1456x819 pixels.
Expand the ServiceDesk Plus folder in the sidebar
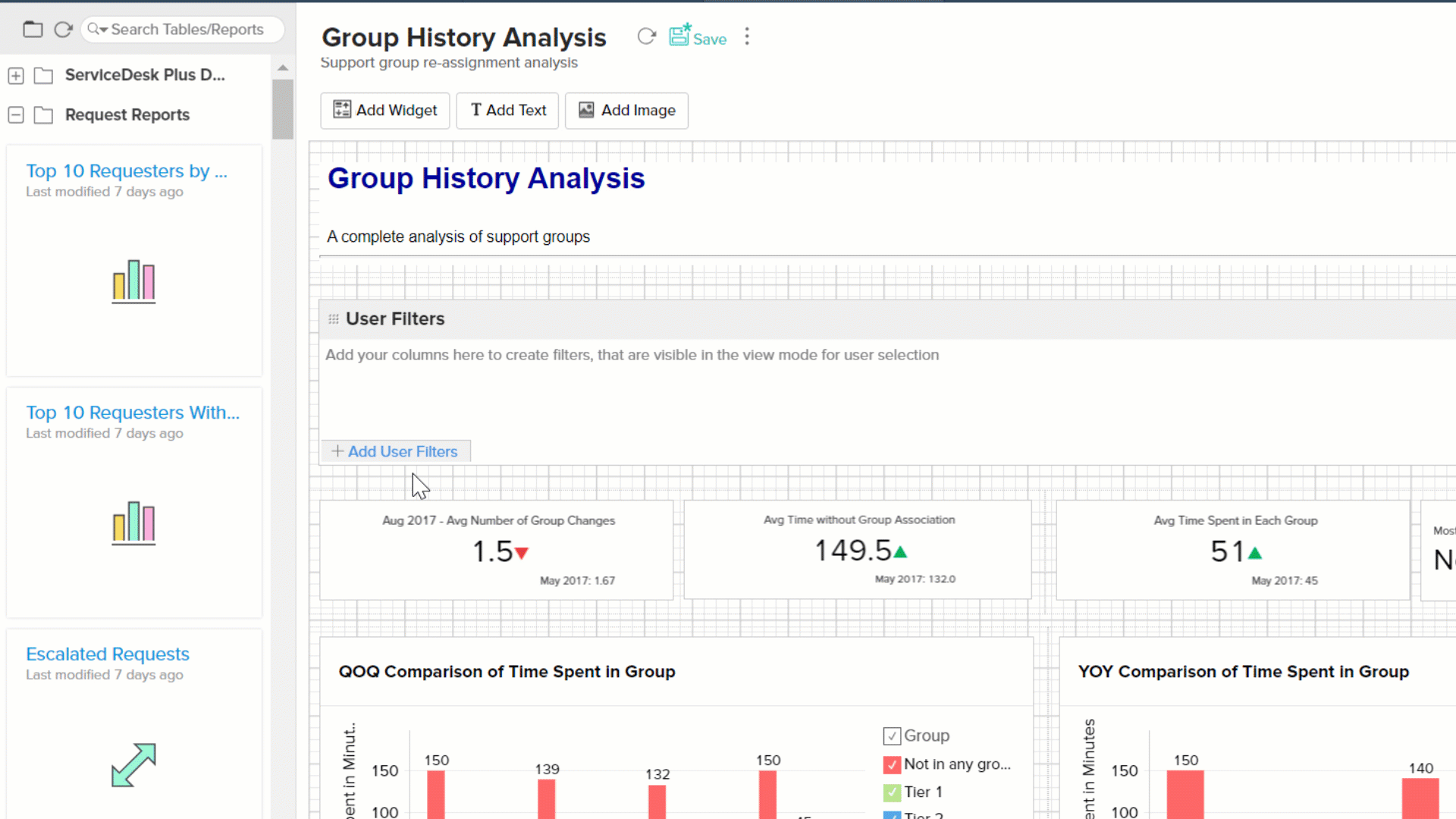coord(16,75)
